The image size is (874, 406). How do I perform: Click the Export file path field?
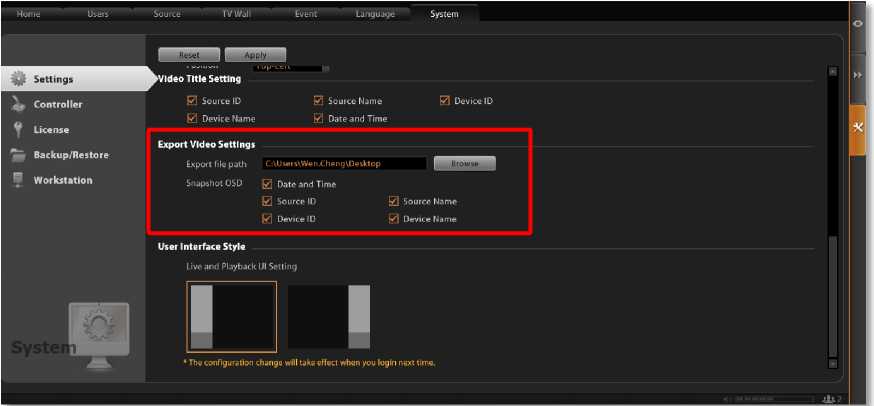pos(343,163)
